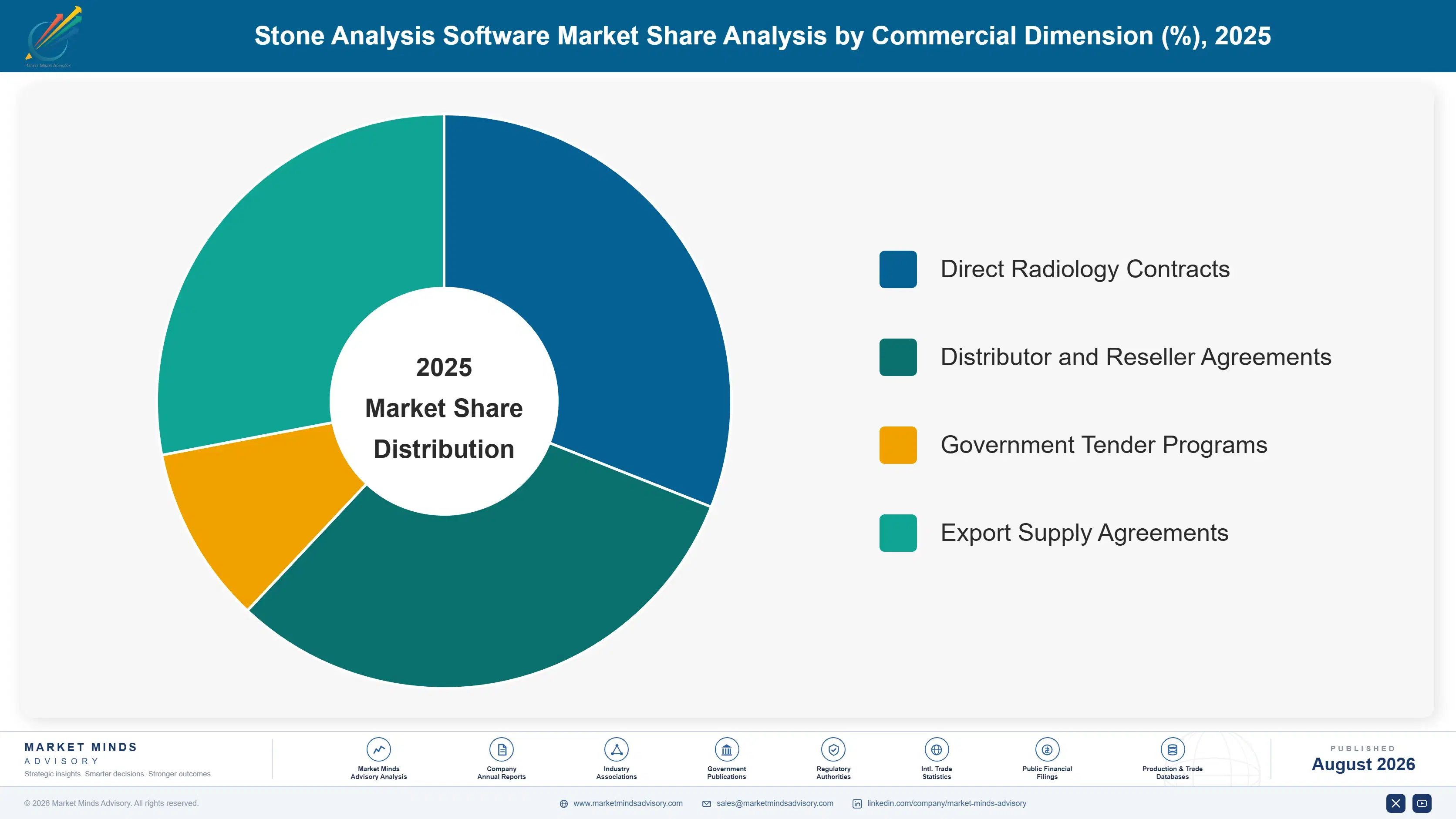Select the Company Annual Reports icon
1456x819 pixels.
[x=501, y=749]
